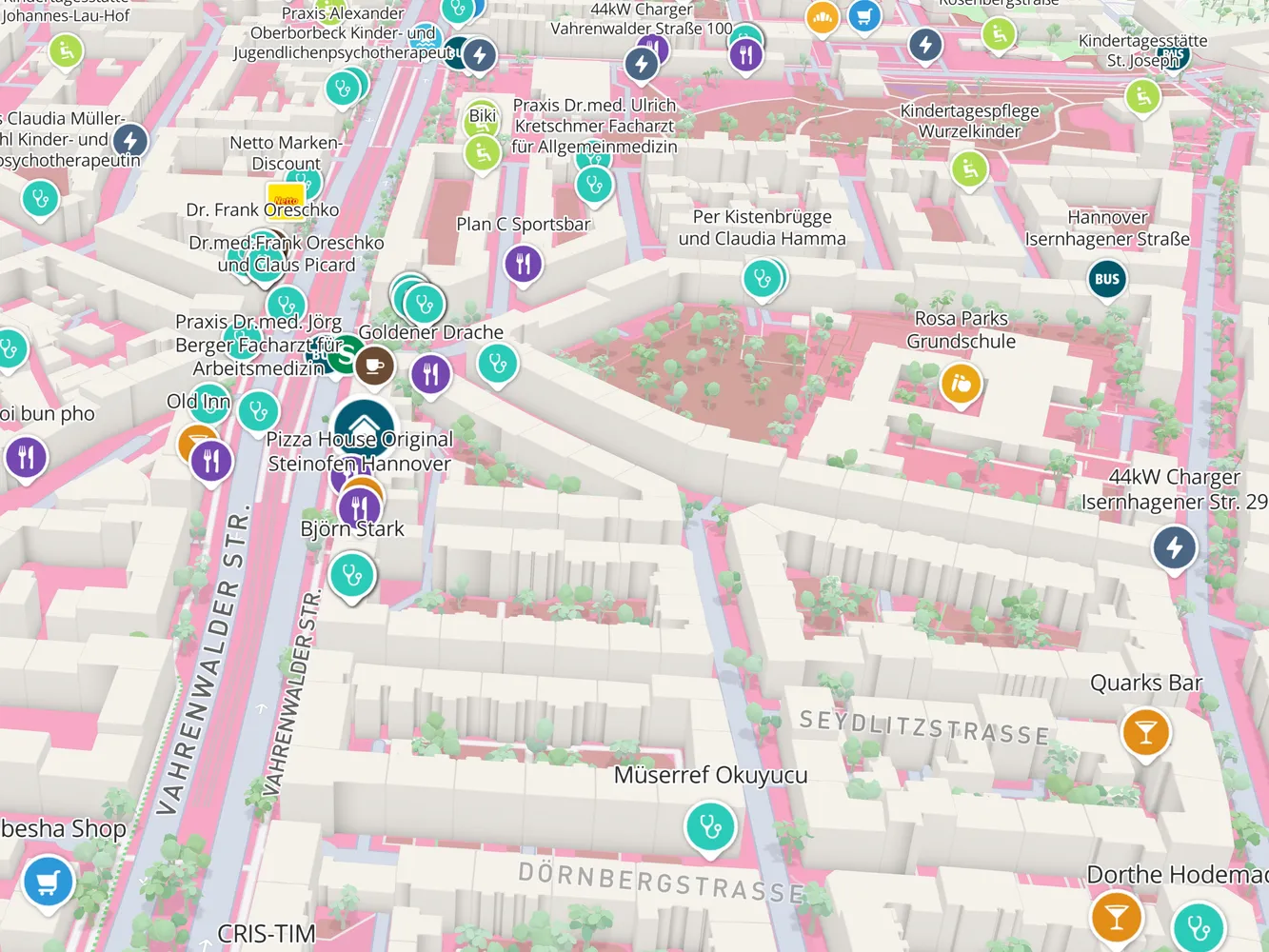Select the orange bakery marker at top

[x=823, y=16]
